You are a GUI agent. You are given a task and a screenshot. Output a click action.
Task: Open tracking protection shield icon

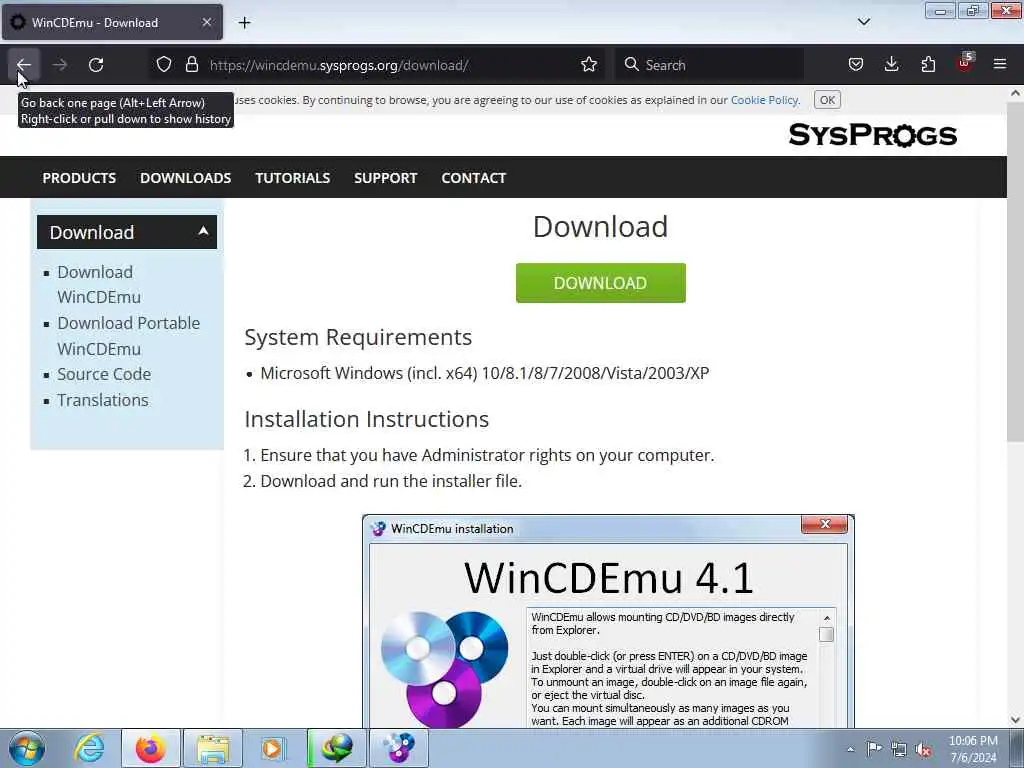click(x=164, y=65)
